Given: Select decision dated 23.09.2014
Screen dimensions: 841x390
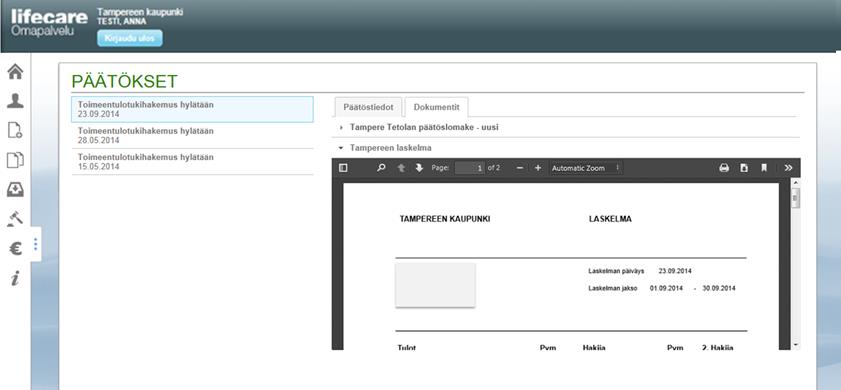Looking at the screenshot, I should point(192,109).
